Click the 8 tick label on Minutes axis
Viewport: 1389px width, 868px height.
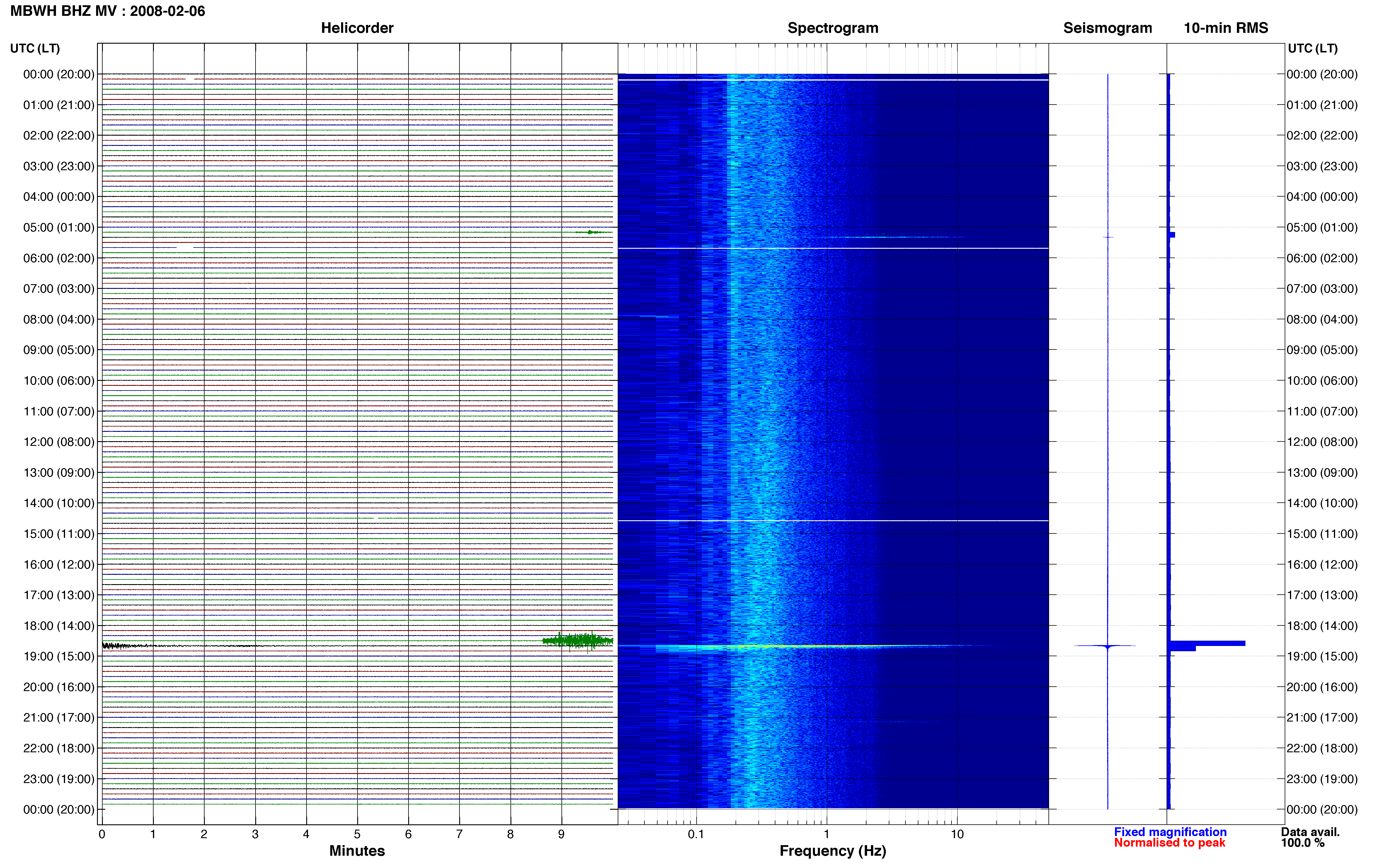click(510, 834)
